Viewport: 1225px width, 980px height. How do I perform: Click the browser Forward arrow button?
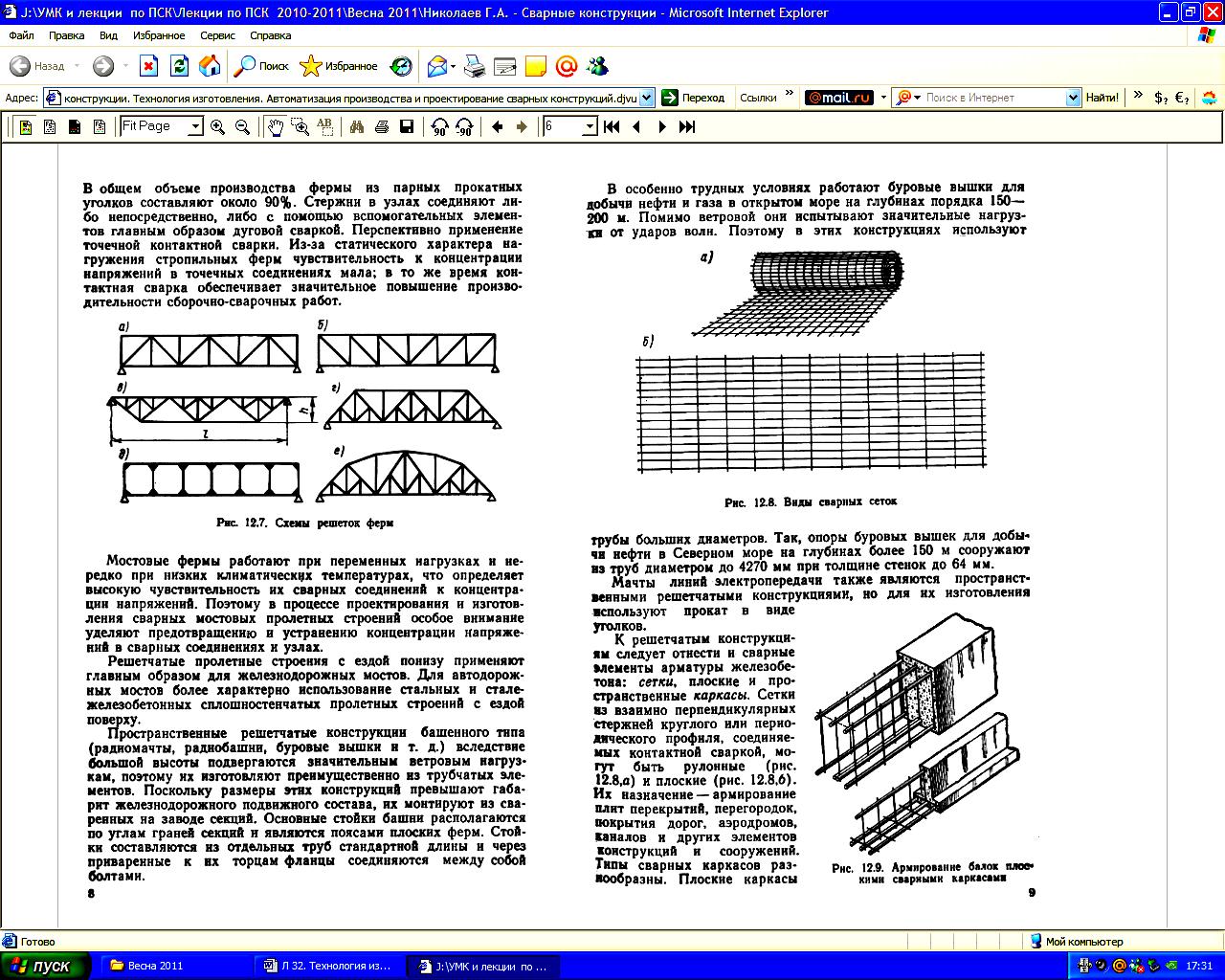coord(103,66)
